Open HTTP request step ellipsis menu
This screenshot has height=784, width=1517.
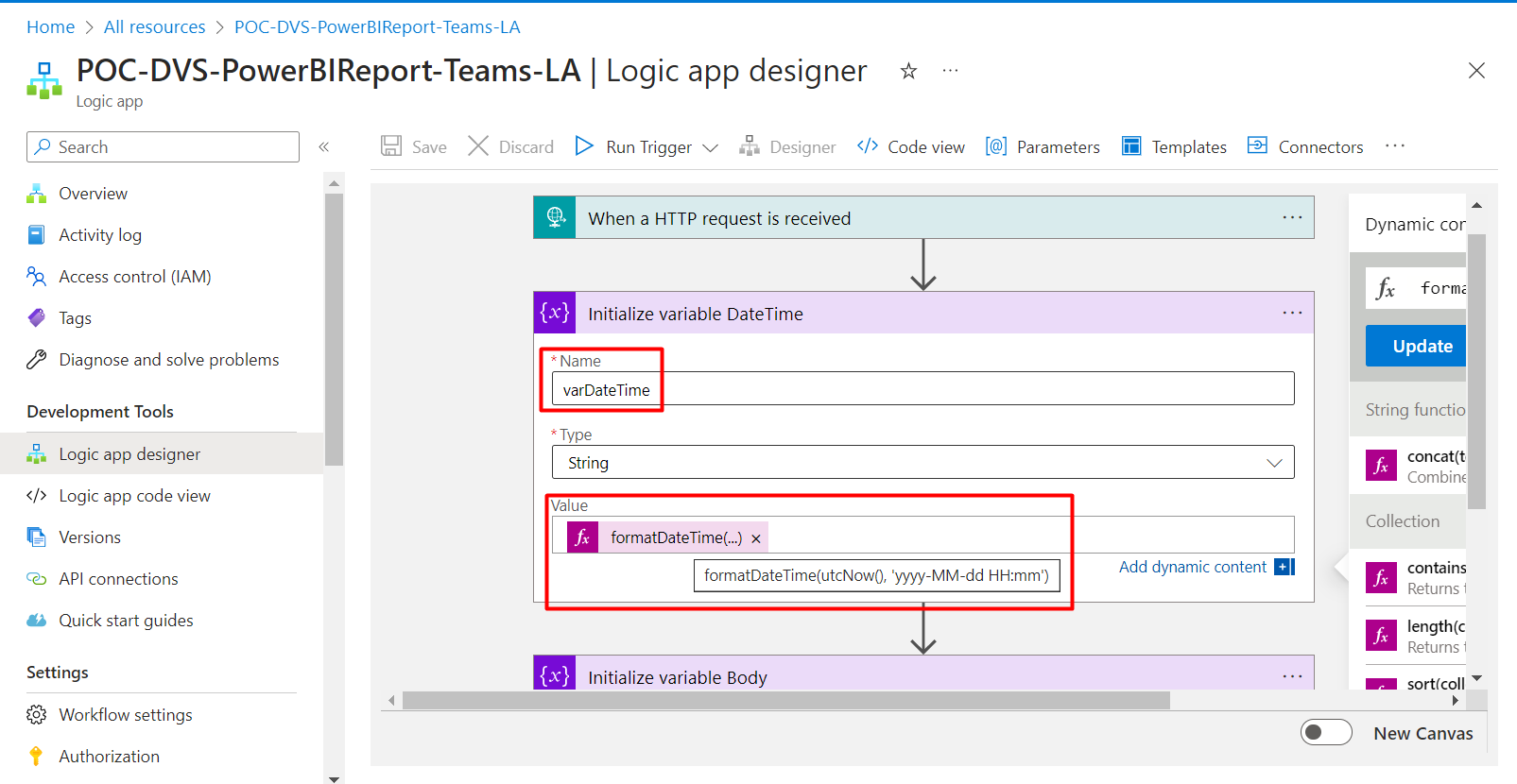click(1292, 217)
